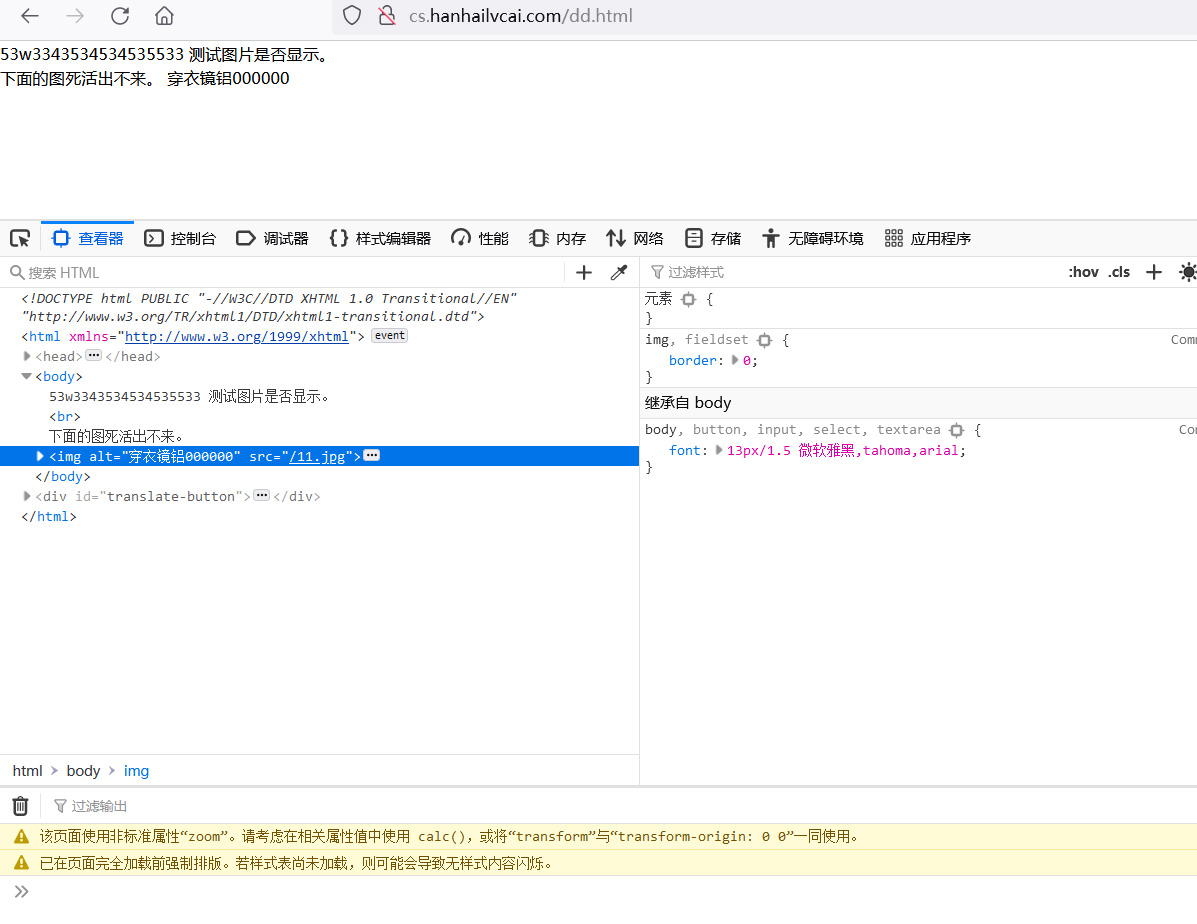Add a new CSS rule
The height and width of the screenshot is (924, 1197).
point(1154,273)
